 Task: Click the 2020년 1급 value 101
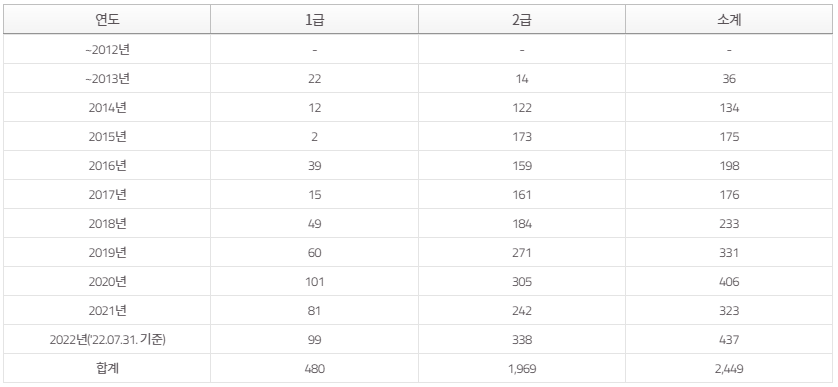[314, 281]
